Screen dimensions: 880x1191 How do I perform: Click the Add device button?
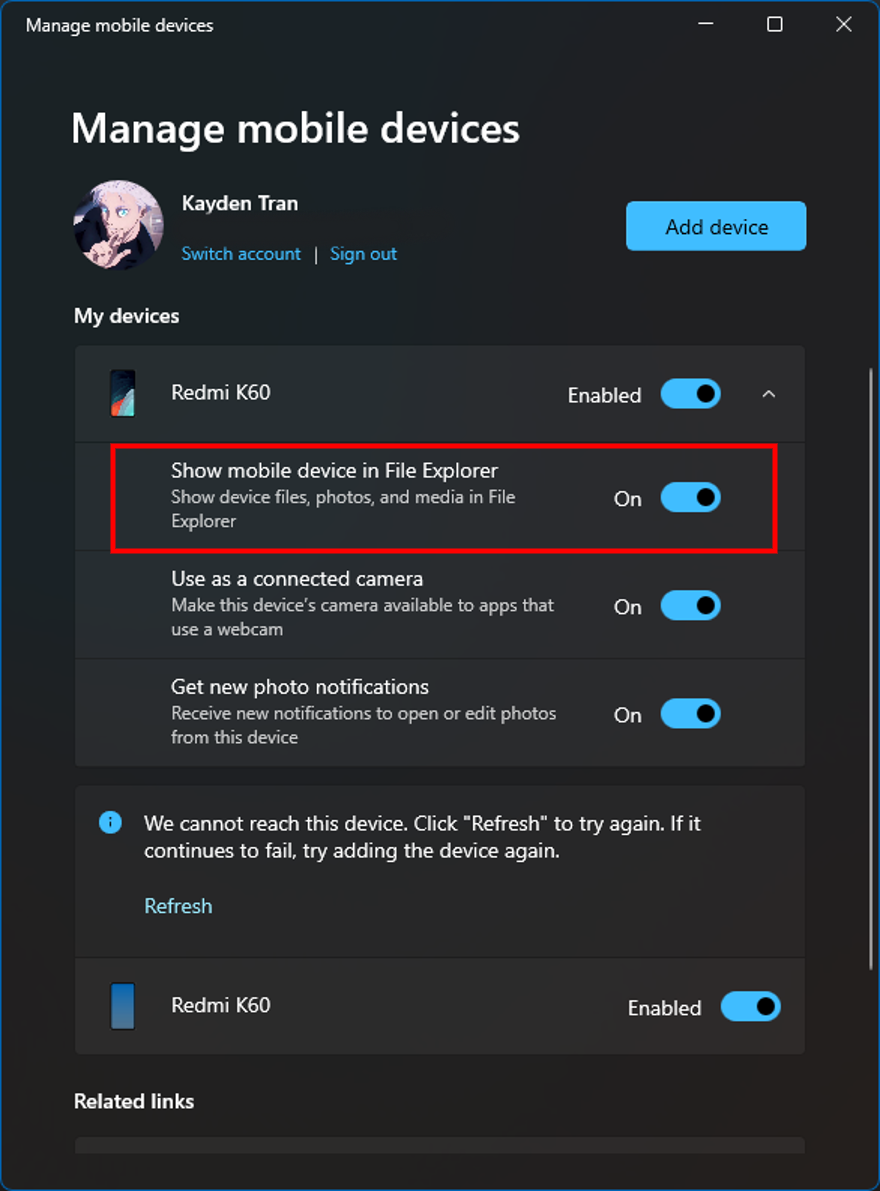click(x=715, y=226)
